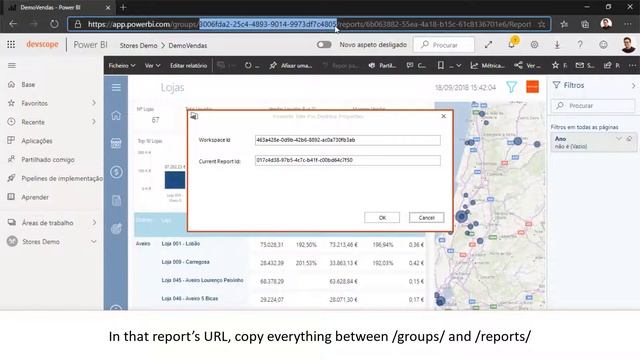
Task: Click Cancel in the properties dialog
Action: [x=427, y=218]
